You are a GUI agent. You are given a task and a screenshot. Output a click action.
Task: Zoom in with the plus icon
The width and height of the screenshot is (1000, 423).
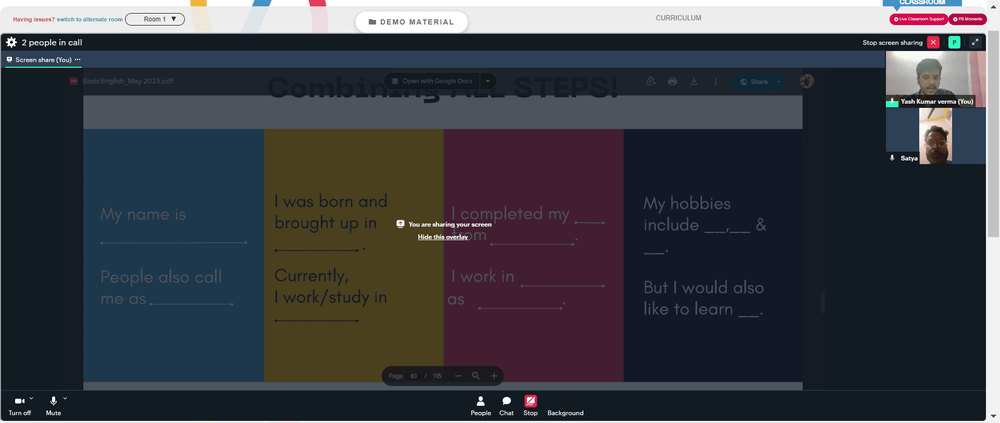pos(494,376)
